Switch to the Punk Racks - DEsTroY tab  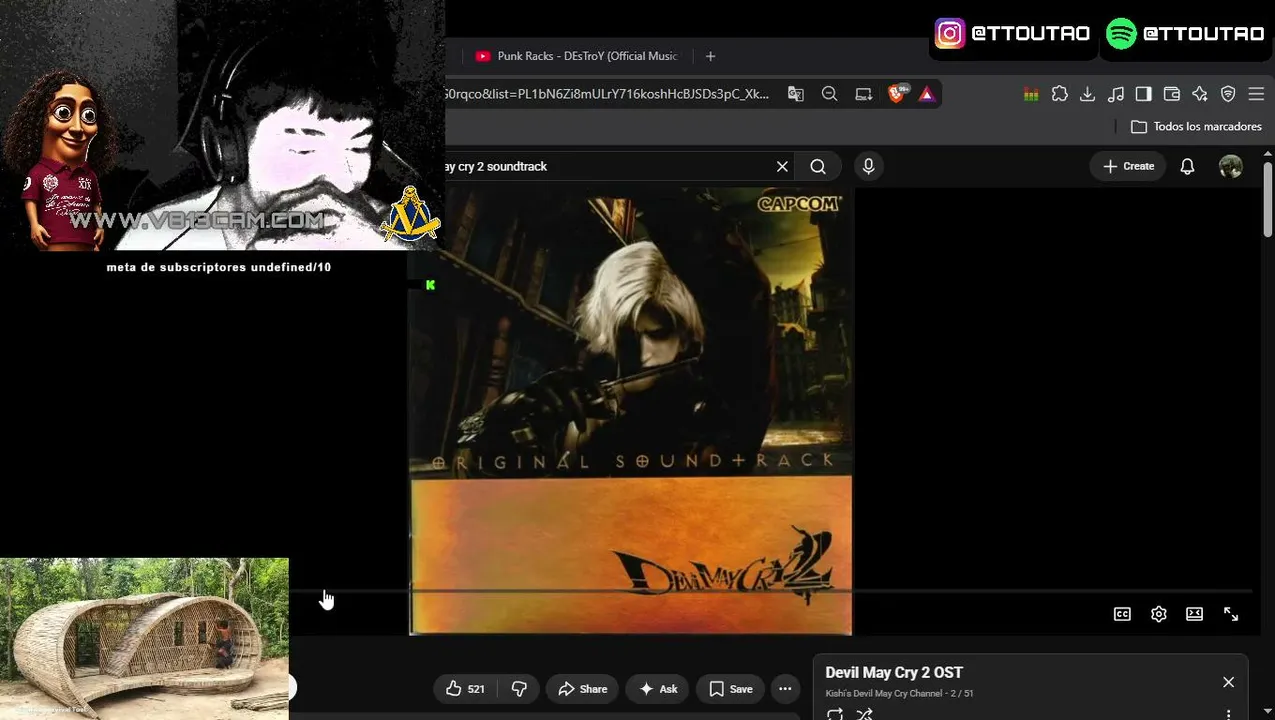(576, 56)
